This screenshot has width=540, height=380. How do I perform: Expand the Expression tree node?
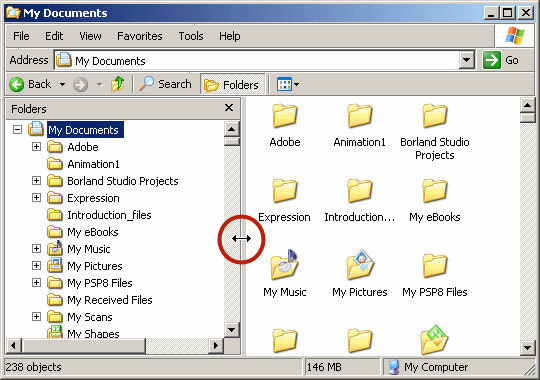point(36,197)
